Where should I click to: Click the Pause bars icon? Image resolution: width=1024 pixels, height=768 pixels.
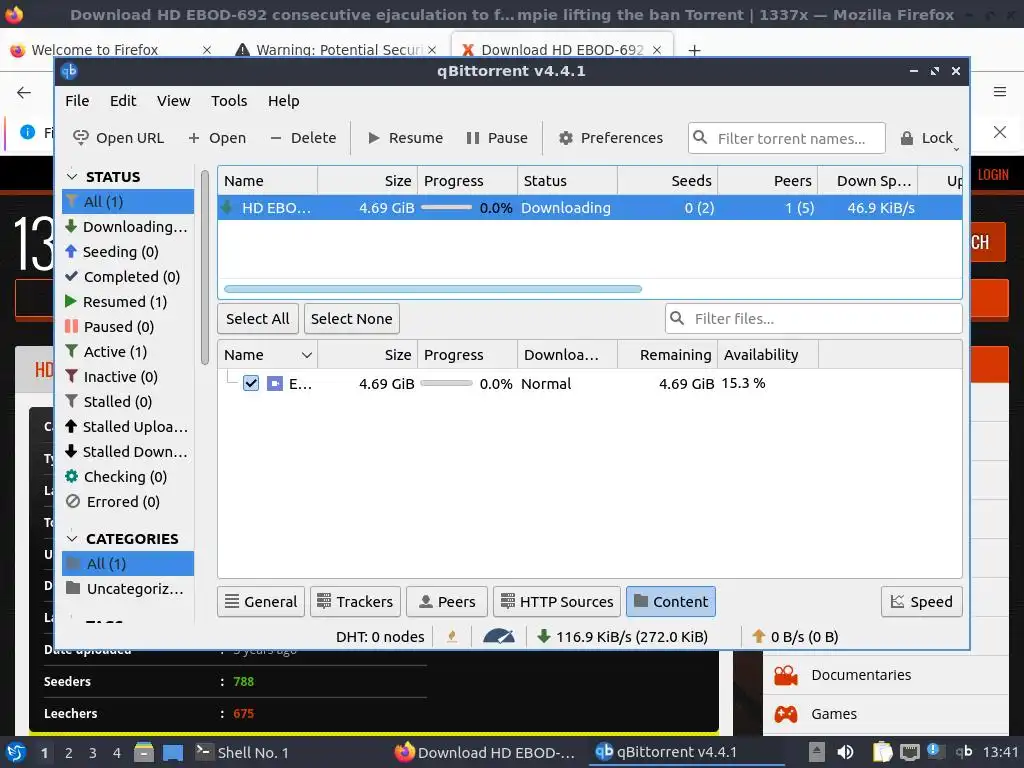click(x=473, y=138)
